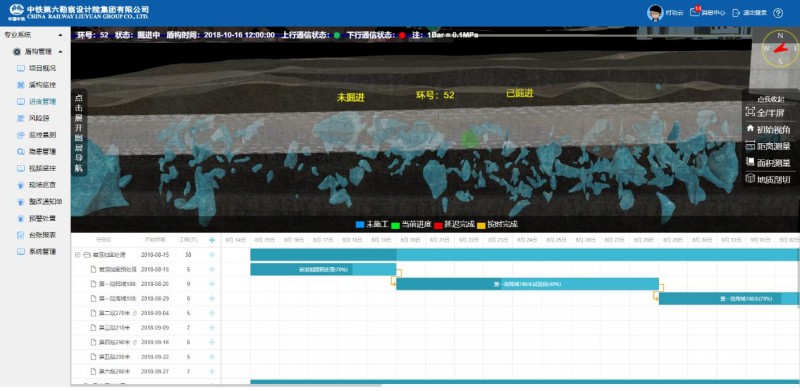
Task: Select the 面积测量 area measure tool
Action: coord(749,162)
